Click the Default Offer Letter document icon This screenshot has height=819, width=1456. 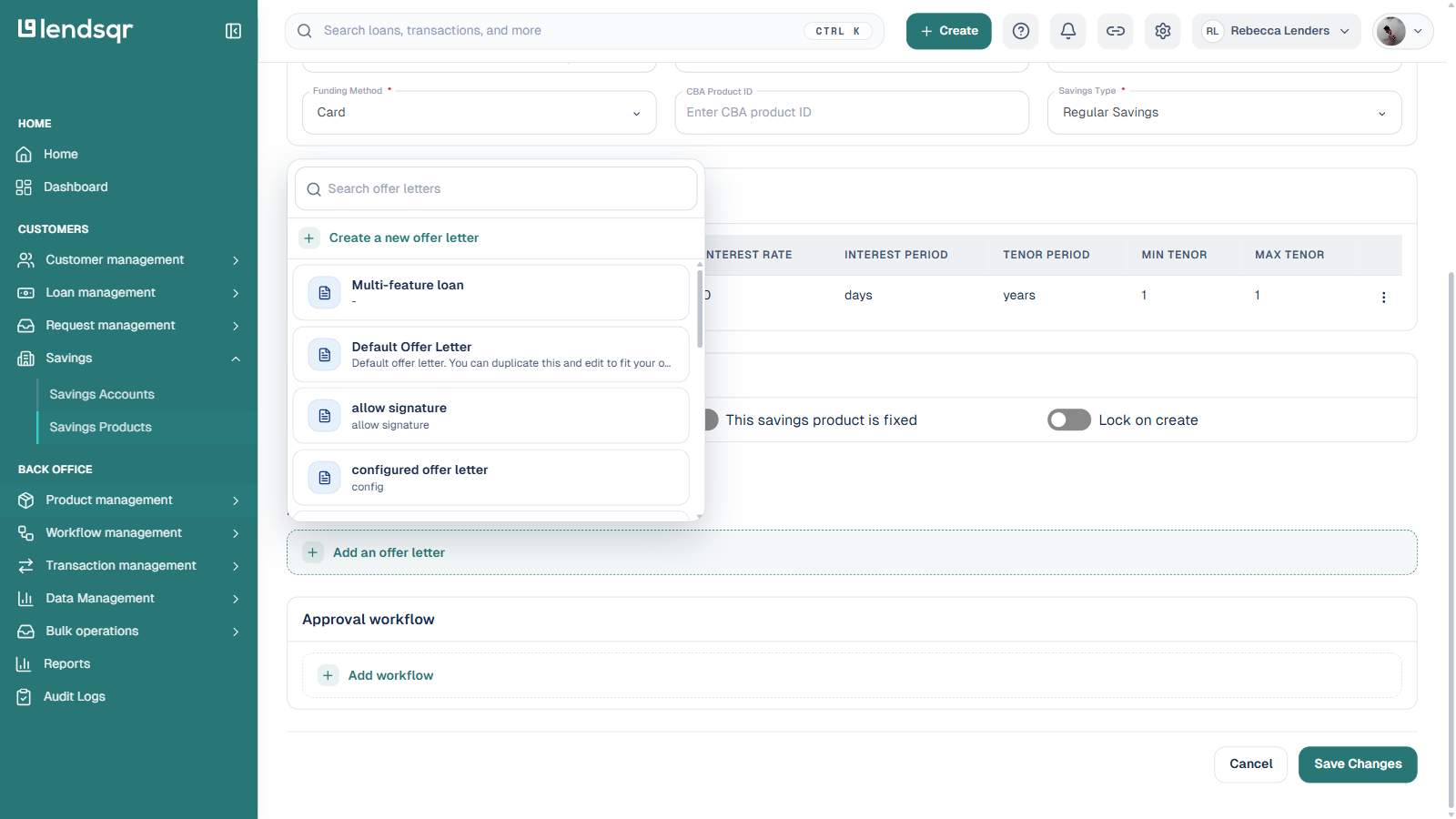point(324,354)
